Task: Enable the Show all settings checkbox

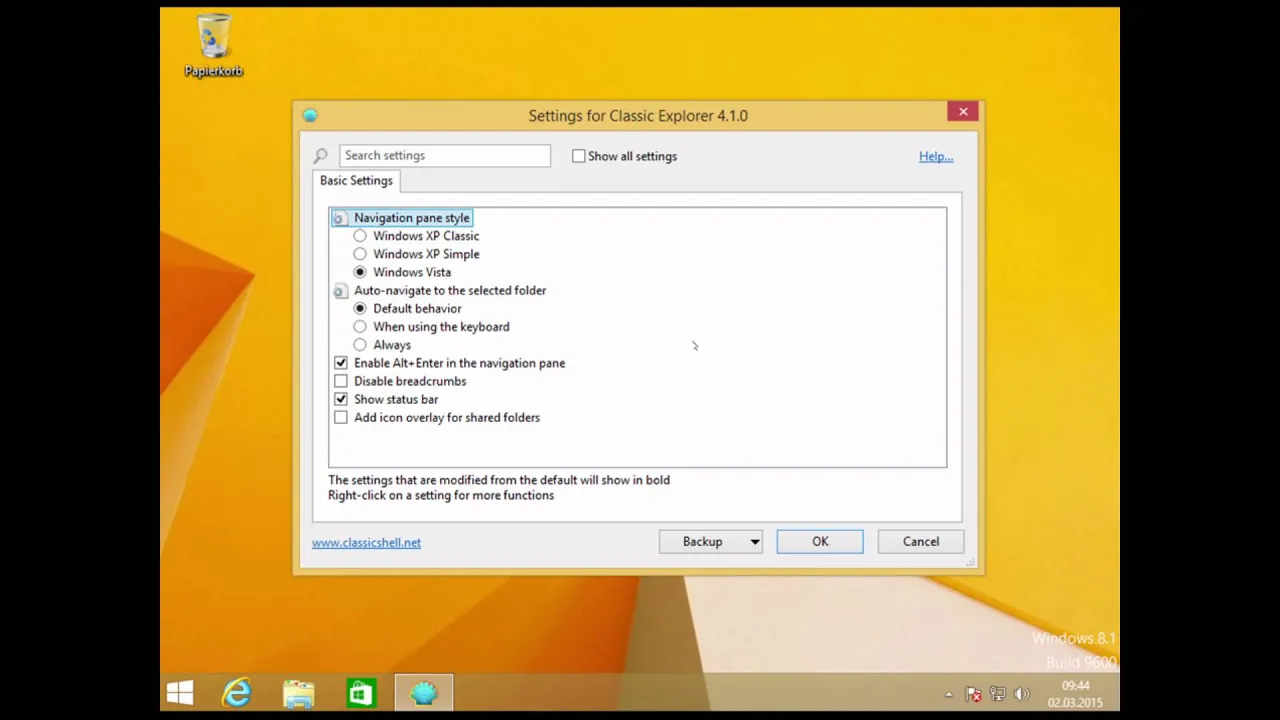Action: tap(579, 156)
